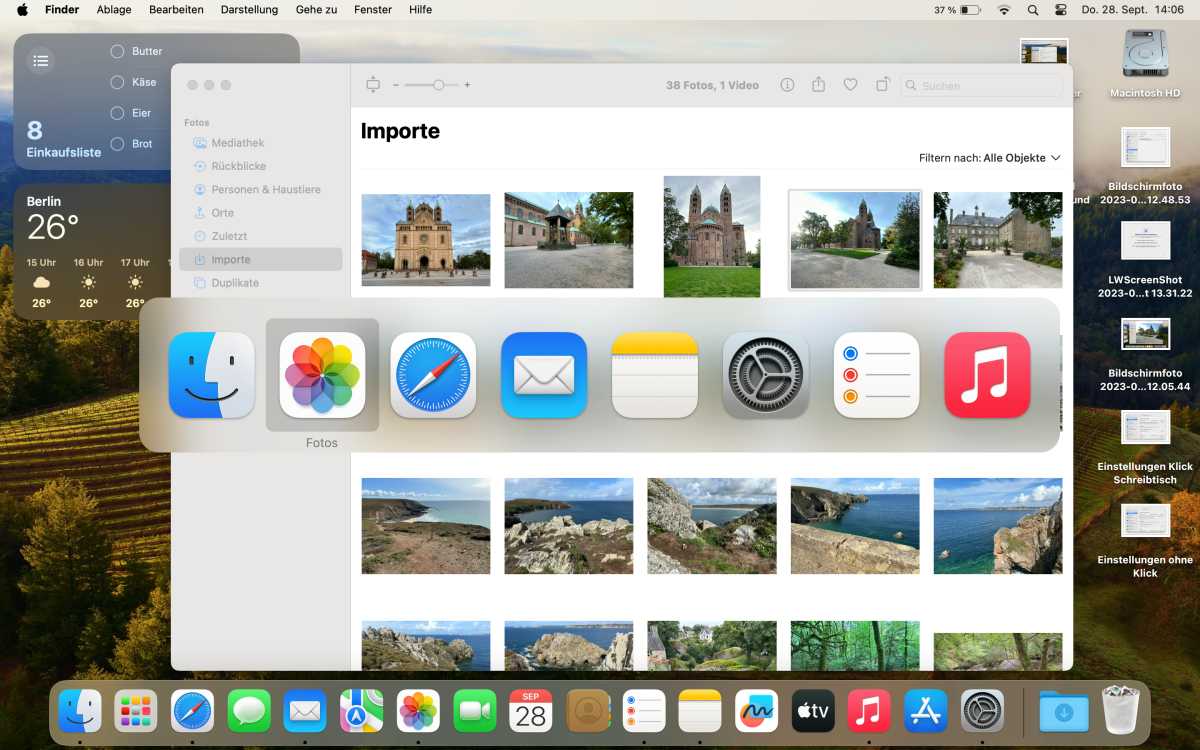Open Personen & Haustiere in the sidebar

click(265, 189)
